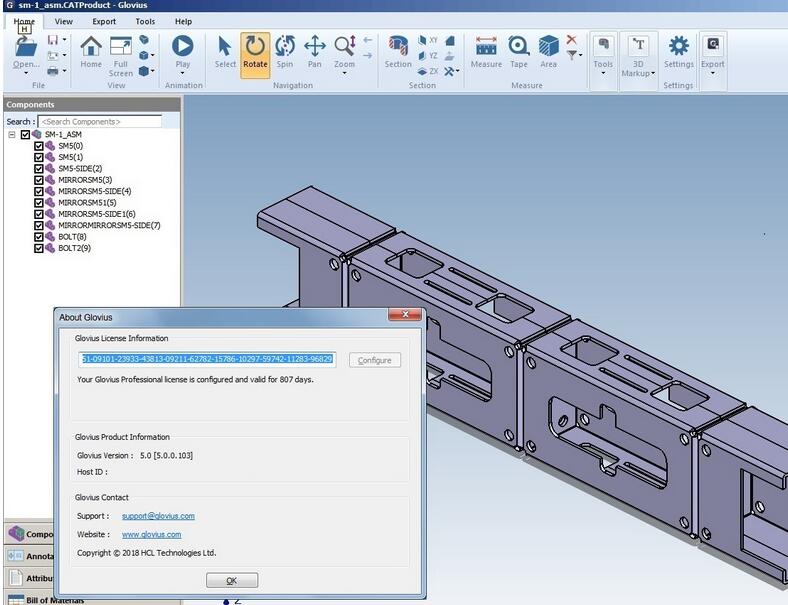Expand the Zoom dropdown arrow
Viewport: 788px width, 605px height.
[345, 73]
